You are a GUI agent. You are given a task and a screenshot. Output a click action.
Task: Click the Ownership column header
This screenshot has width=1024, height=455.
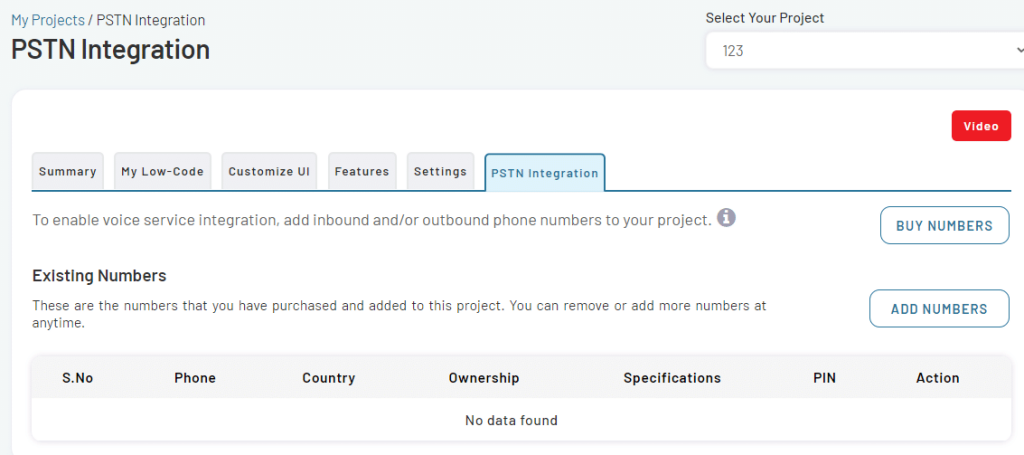click(484, 378)
